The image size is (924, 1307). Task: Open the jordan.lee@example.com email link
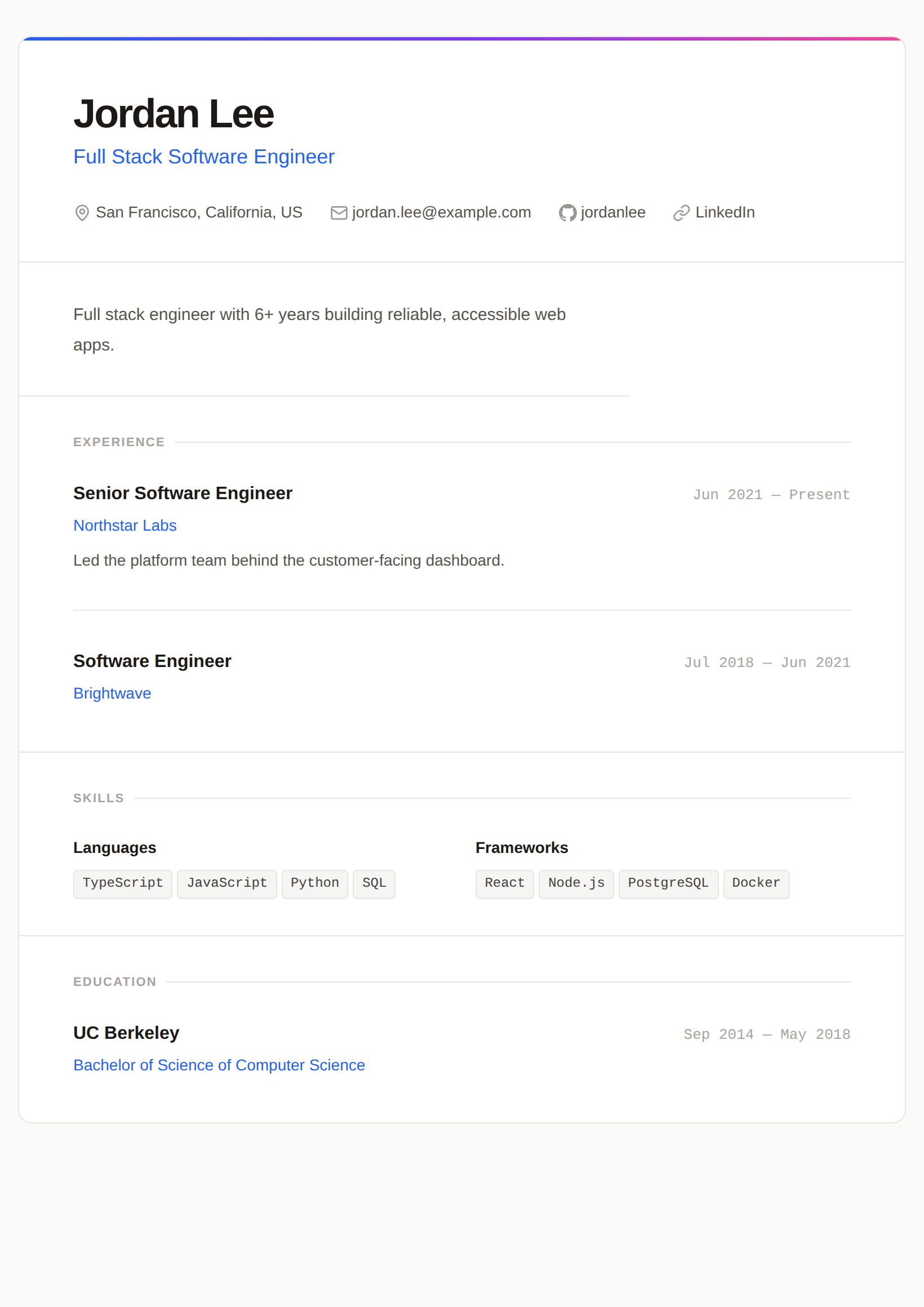click(441, 212)
